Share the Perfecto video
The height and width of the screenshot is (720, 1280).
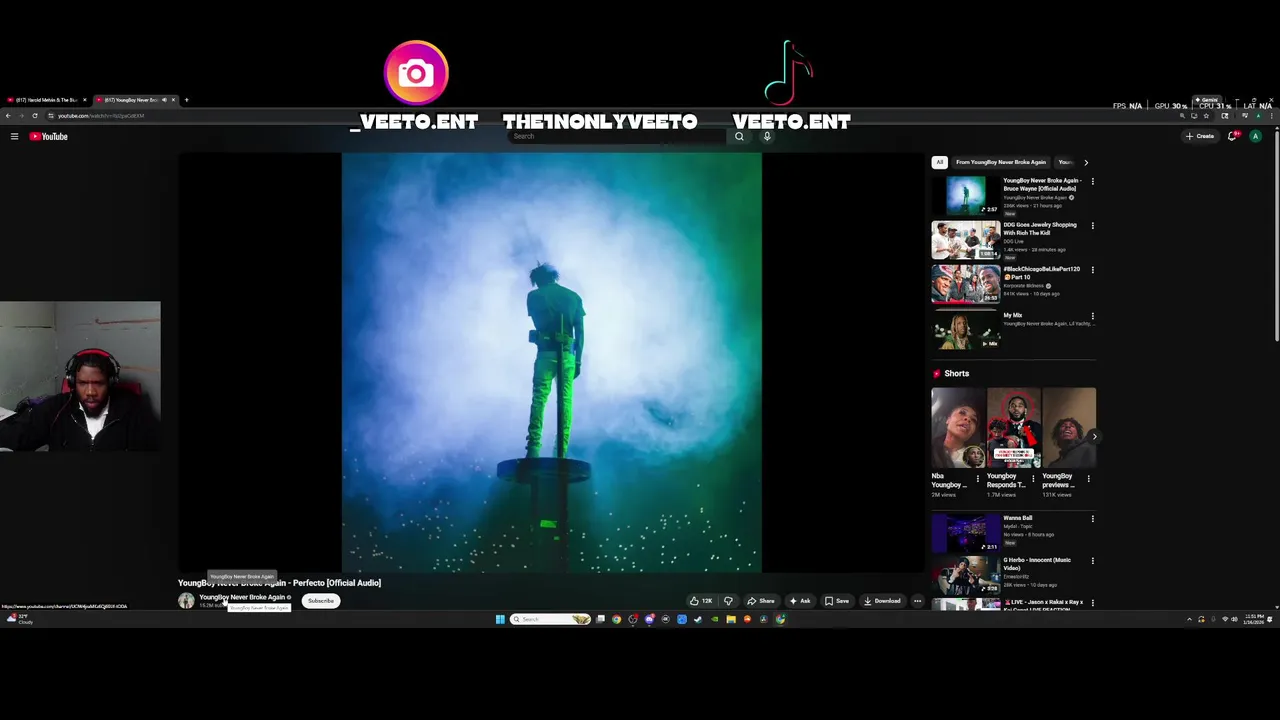(x=761, y=601)
